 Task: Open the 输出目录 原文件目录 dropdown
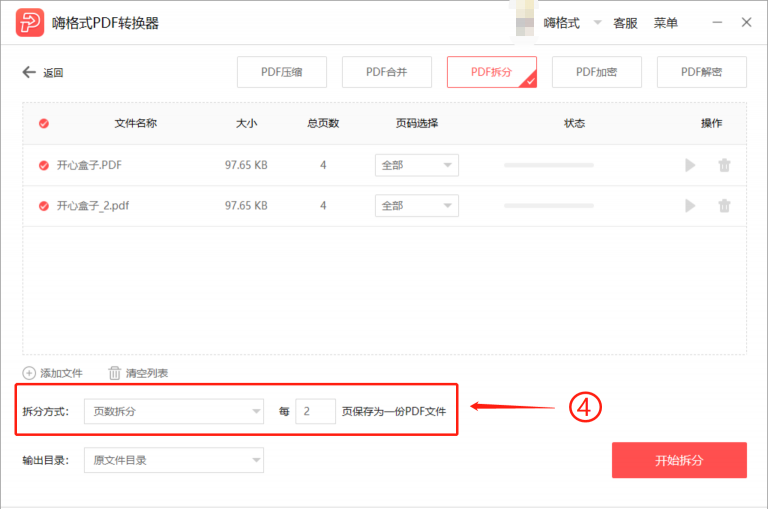pyautogui.click(x=174, y=460)
